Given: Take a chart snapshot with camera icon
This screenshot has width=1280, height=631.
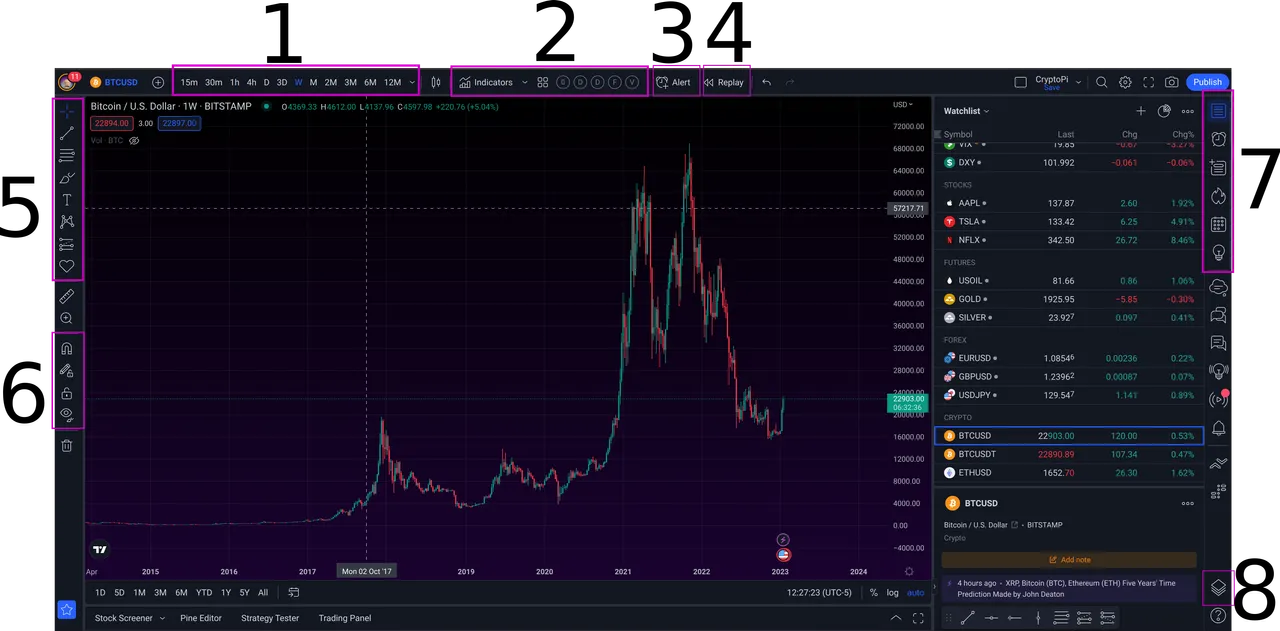Looking at the screenshot, I should 1171,82.
